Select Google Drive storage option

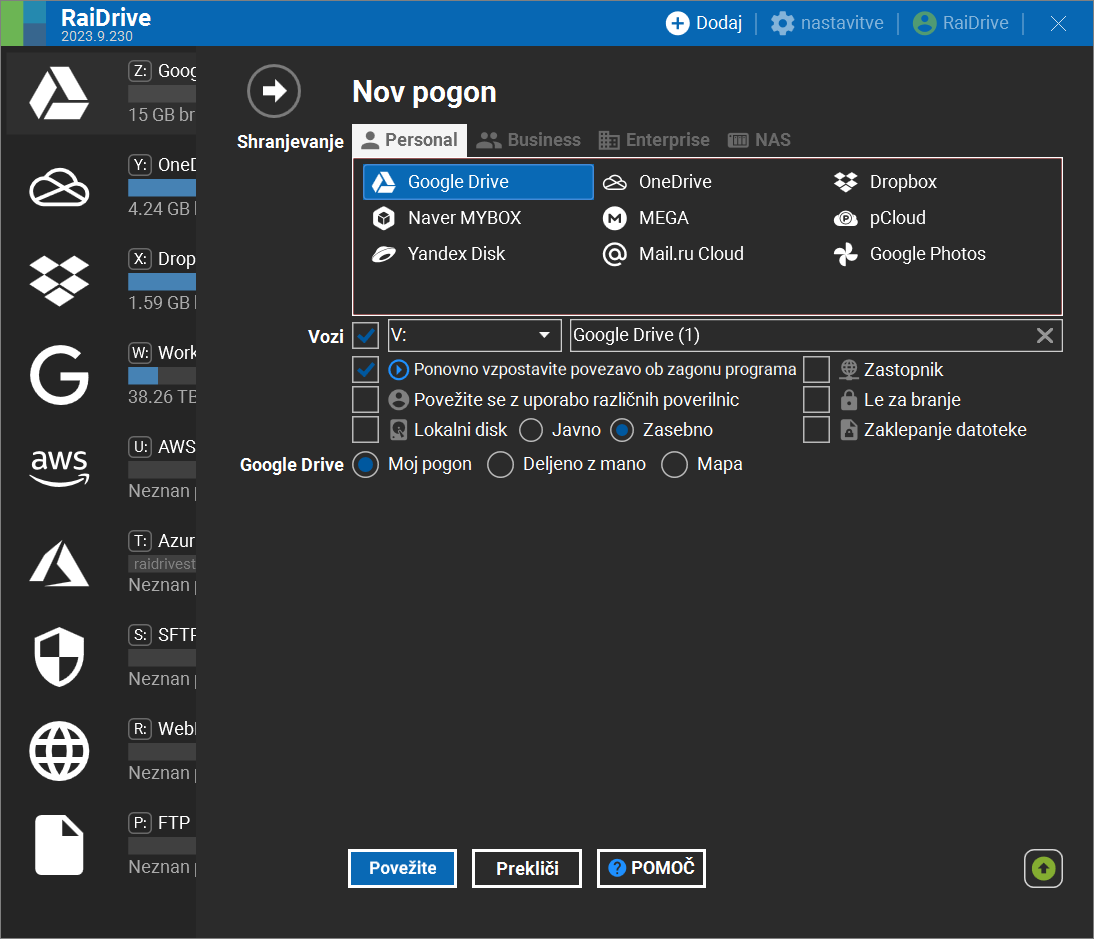coord(478,182)
